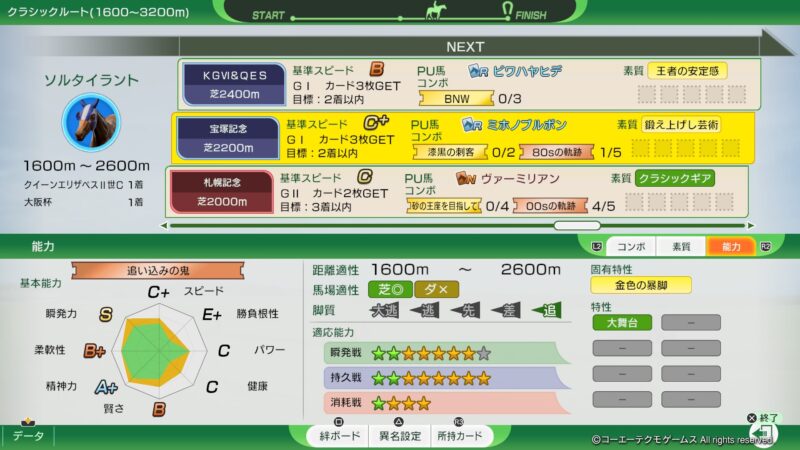
Task: Open the 所持カード menu
Action: click(460, 436)
